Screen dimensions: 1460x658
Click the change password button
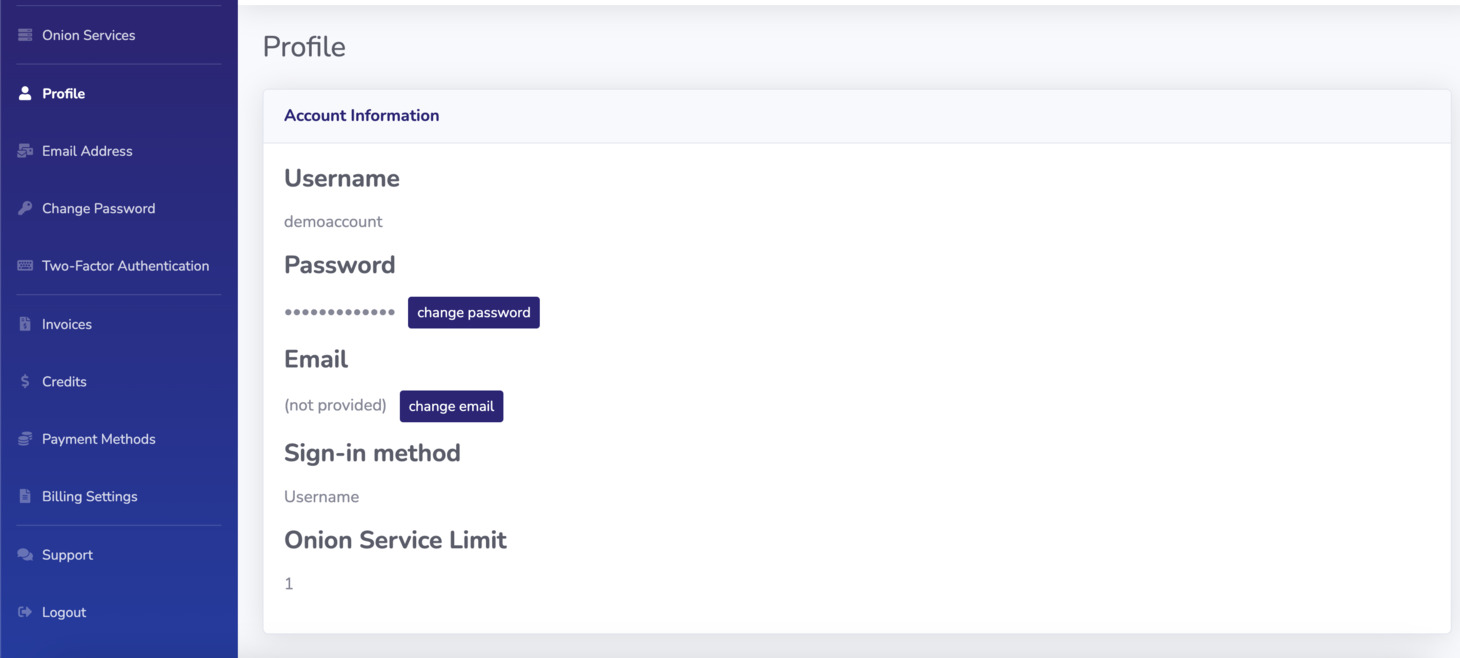(x=474, y=312)
